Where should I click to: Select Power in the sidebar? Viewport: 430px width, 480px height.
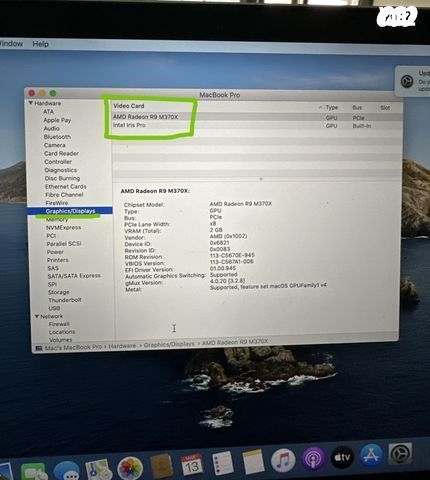coord(55,252)
